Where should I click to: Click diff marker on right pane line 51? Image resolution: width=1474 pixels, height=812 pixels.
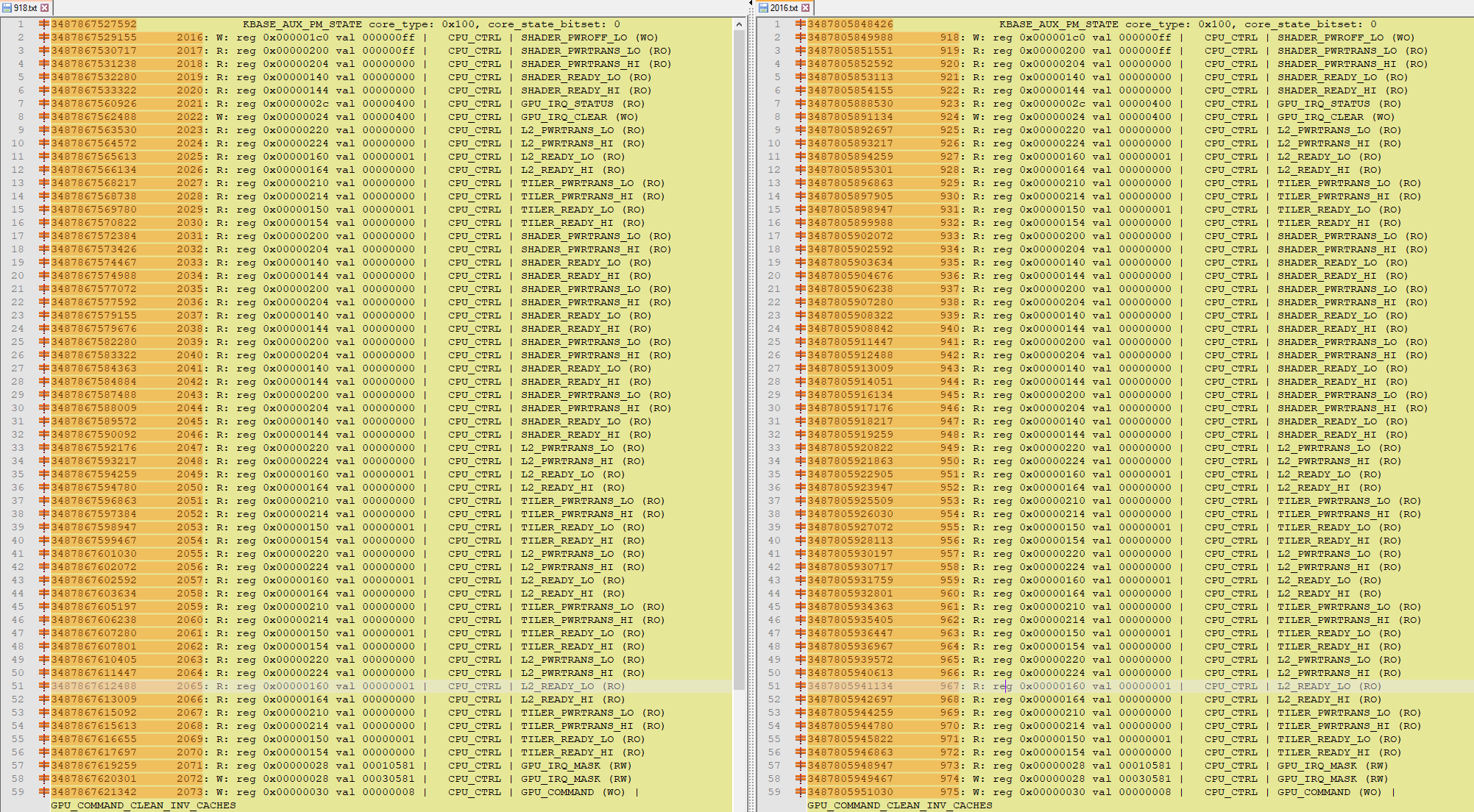(x=801, y=686)
